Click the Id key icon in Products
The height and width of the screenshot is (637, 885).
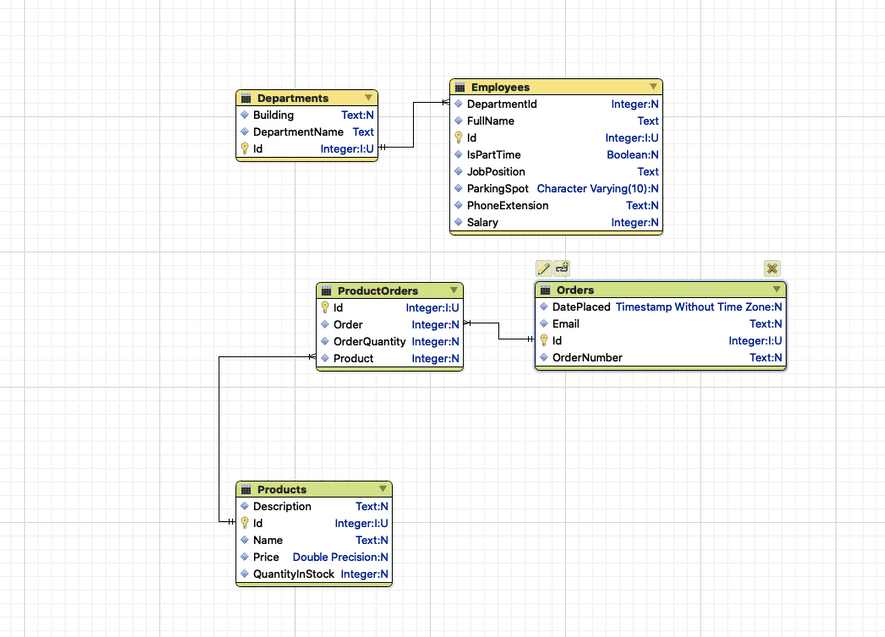[244, 523]
